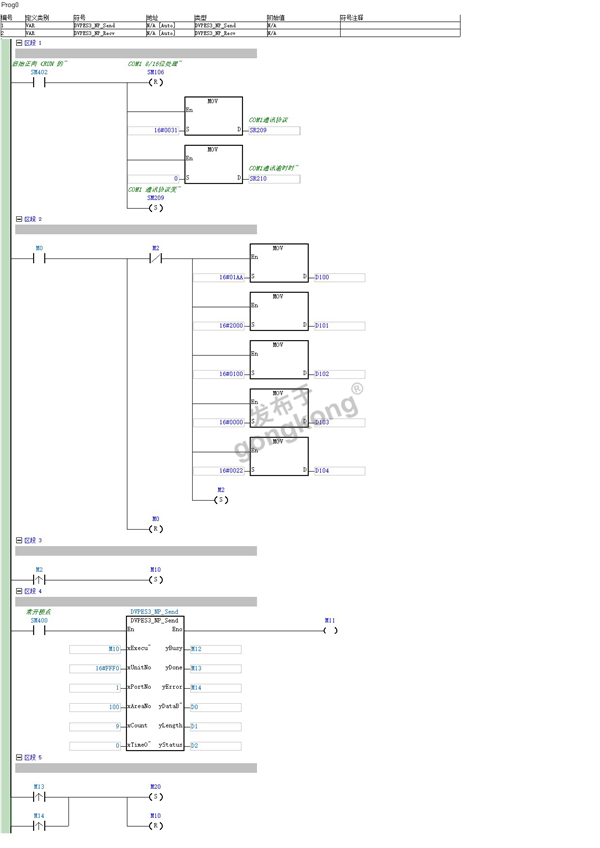Select the SM402 normally open contact

pyautogui.click(x=39, y=83)
